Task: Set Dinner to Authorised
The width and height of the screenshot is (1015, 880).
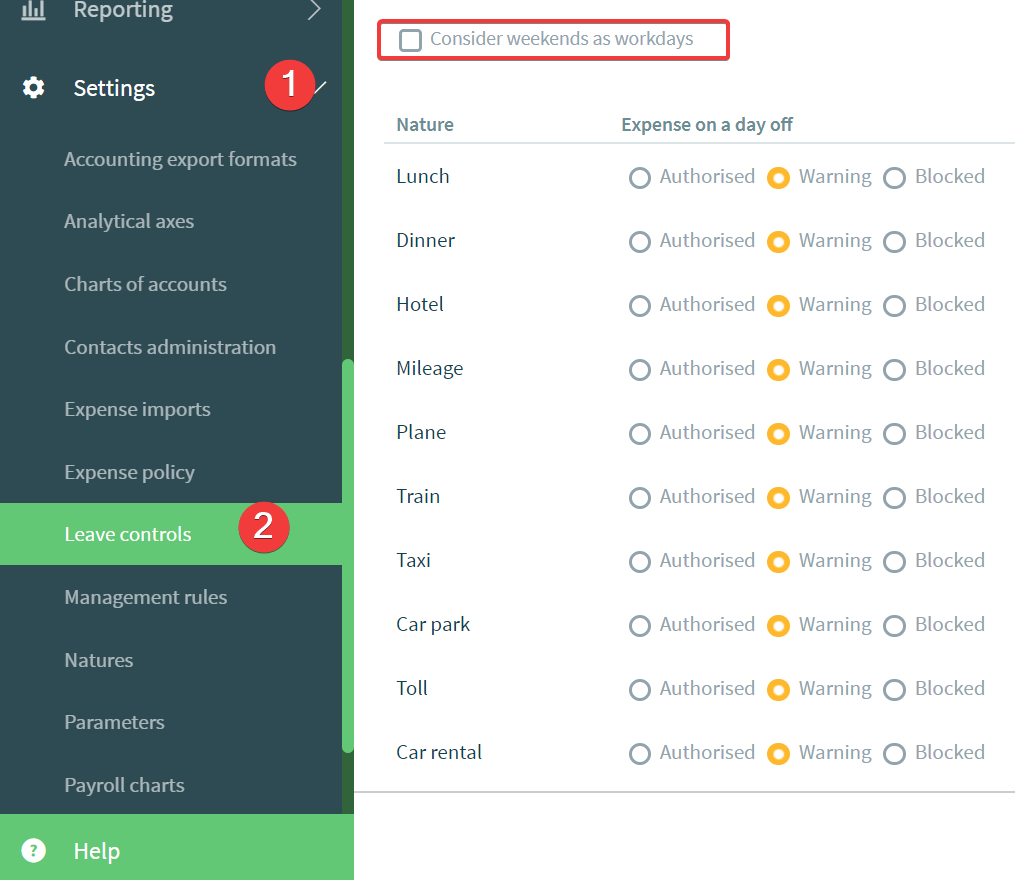Action: [x=640, y=242]
